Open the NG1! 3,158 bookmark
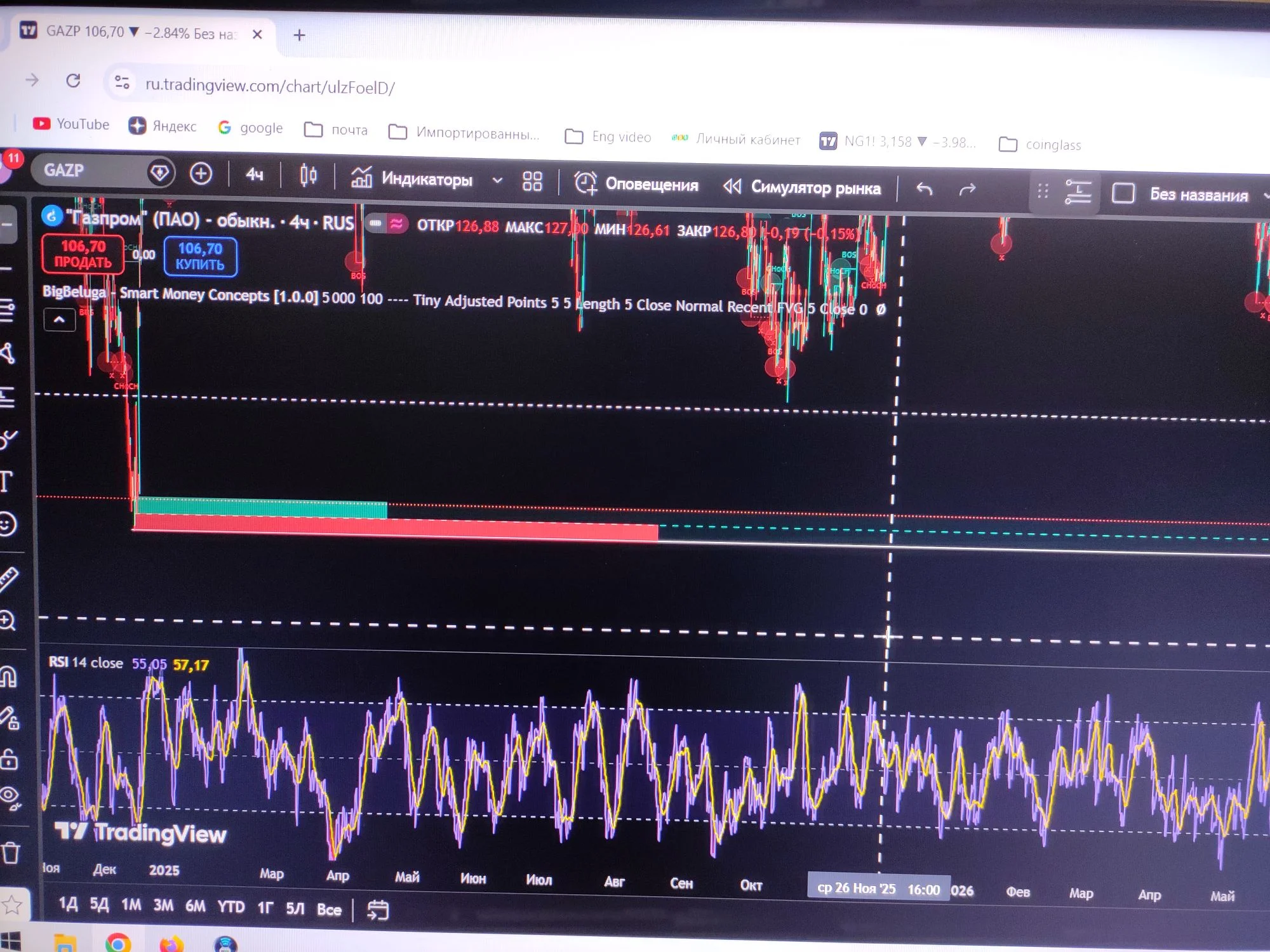This screenshot has height=952, width=1270. (897, 142)
